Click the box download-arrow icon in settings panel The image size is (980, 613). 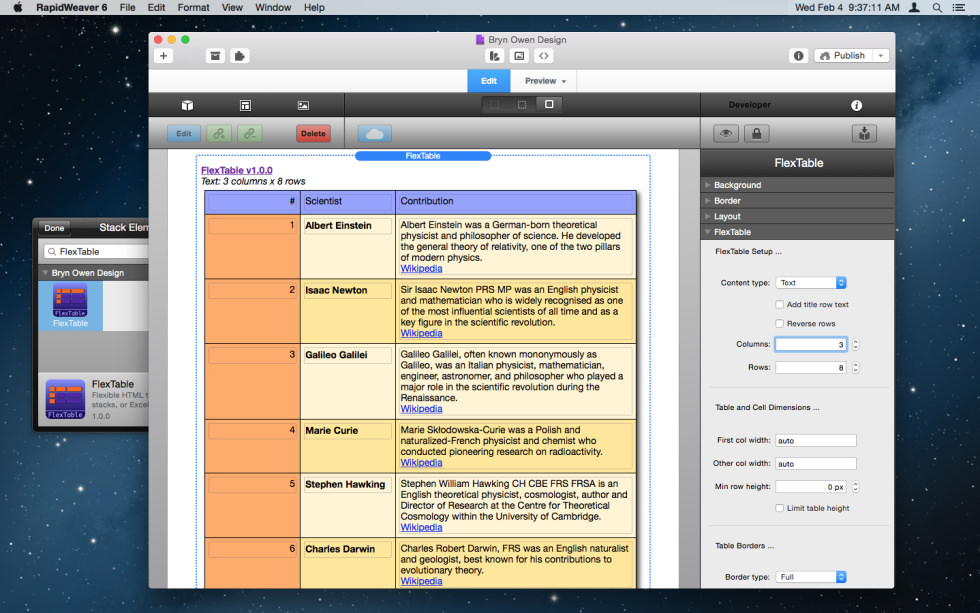864,133
